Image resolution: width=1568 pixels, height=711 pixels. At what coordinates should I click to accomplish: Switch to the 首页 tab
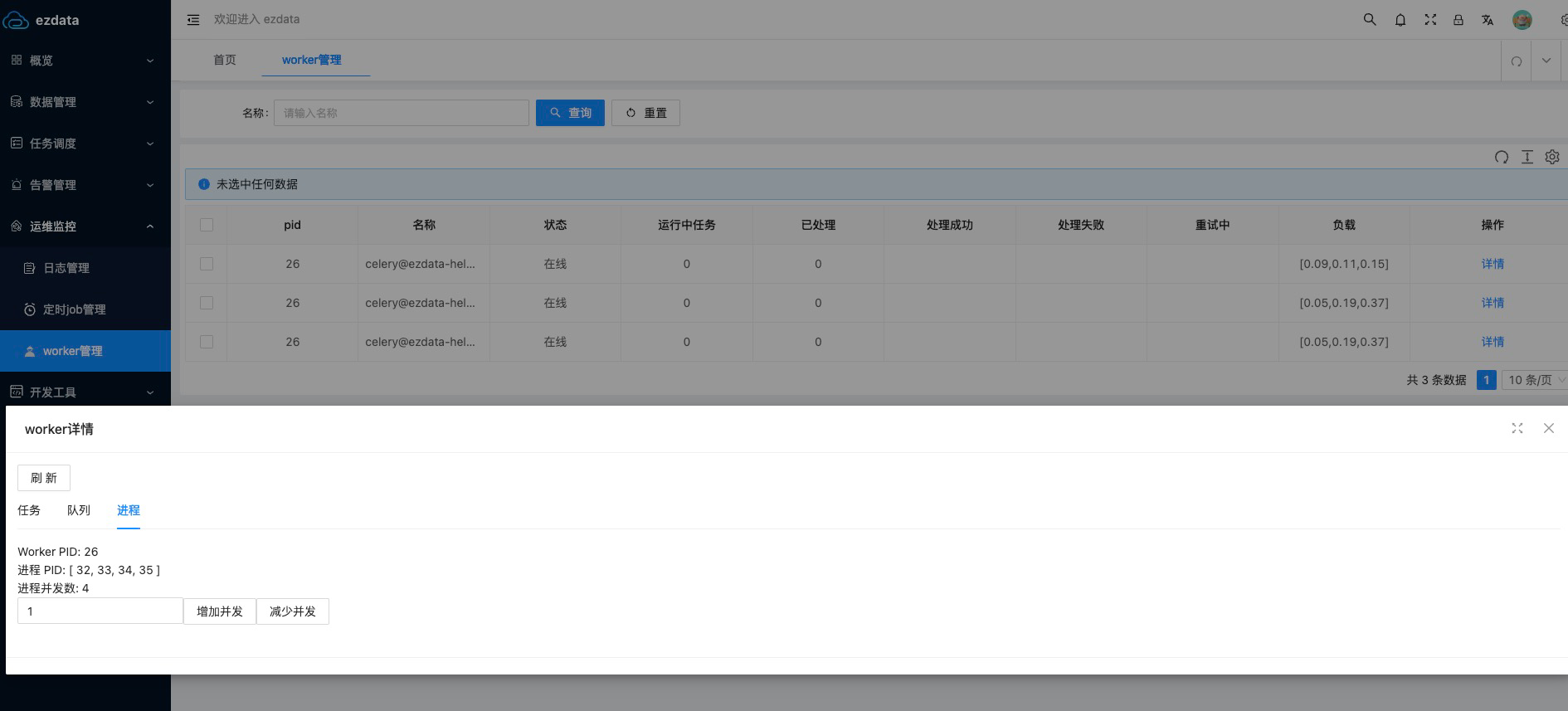click(225, 60)
